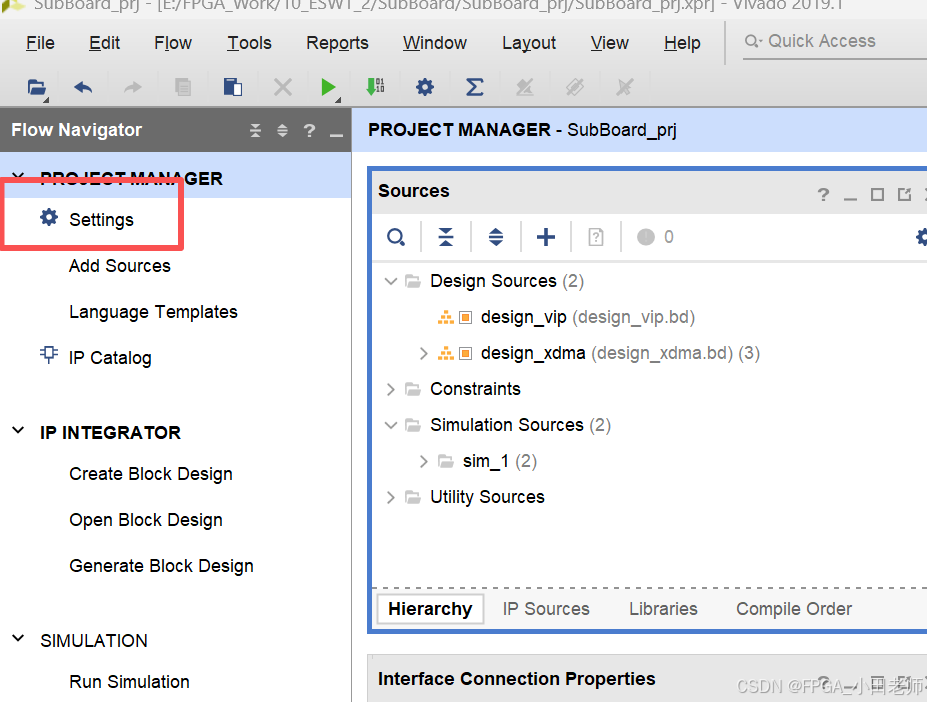927x702 pixels.
Task: Click the Program Device download icon
Action: [375, 87]
